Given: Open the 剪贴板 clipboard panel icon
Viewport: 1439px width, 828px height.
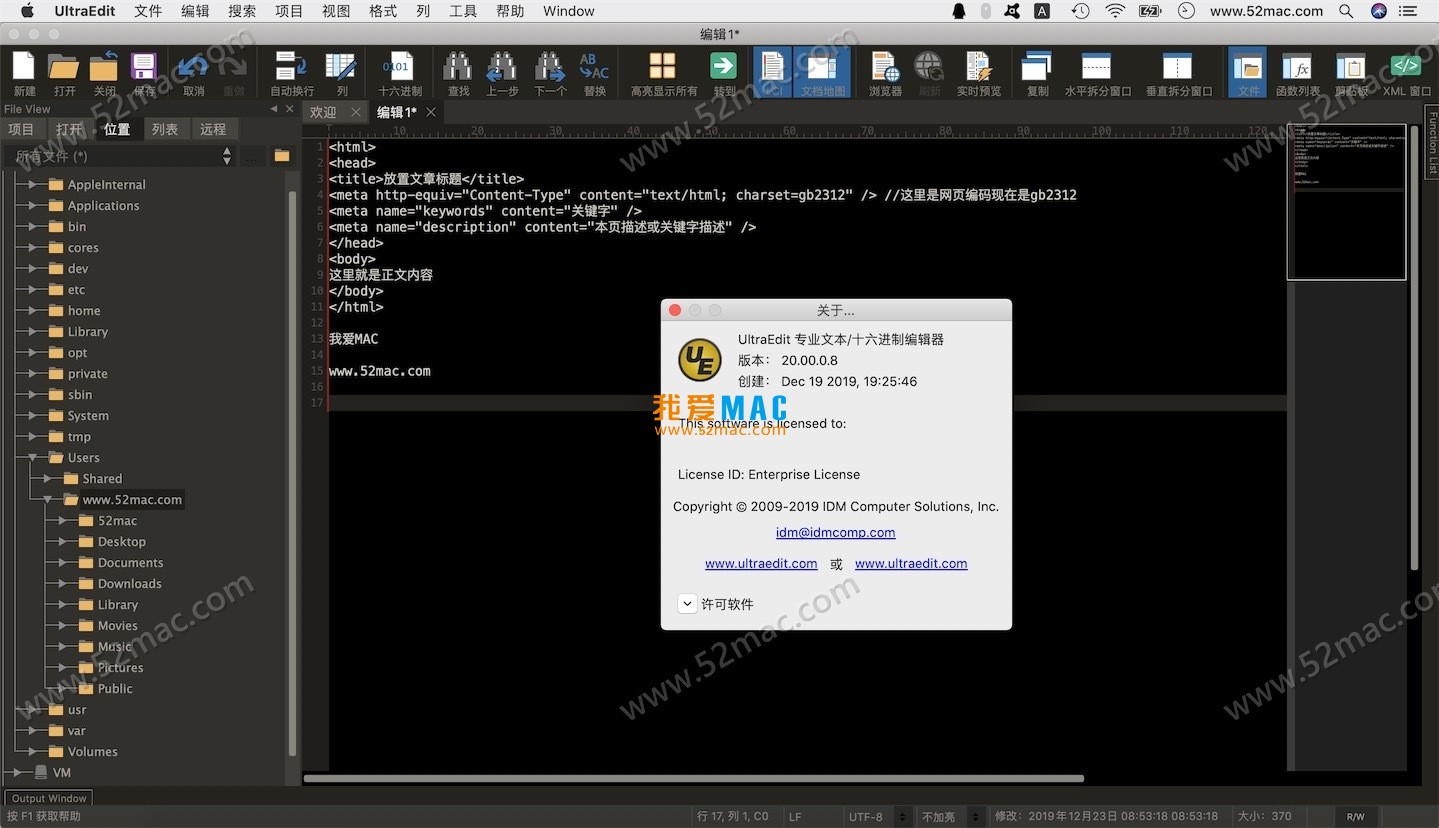Looking at the screenshot, I should click(1351, 72).
